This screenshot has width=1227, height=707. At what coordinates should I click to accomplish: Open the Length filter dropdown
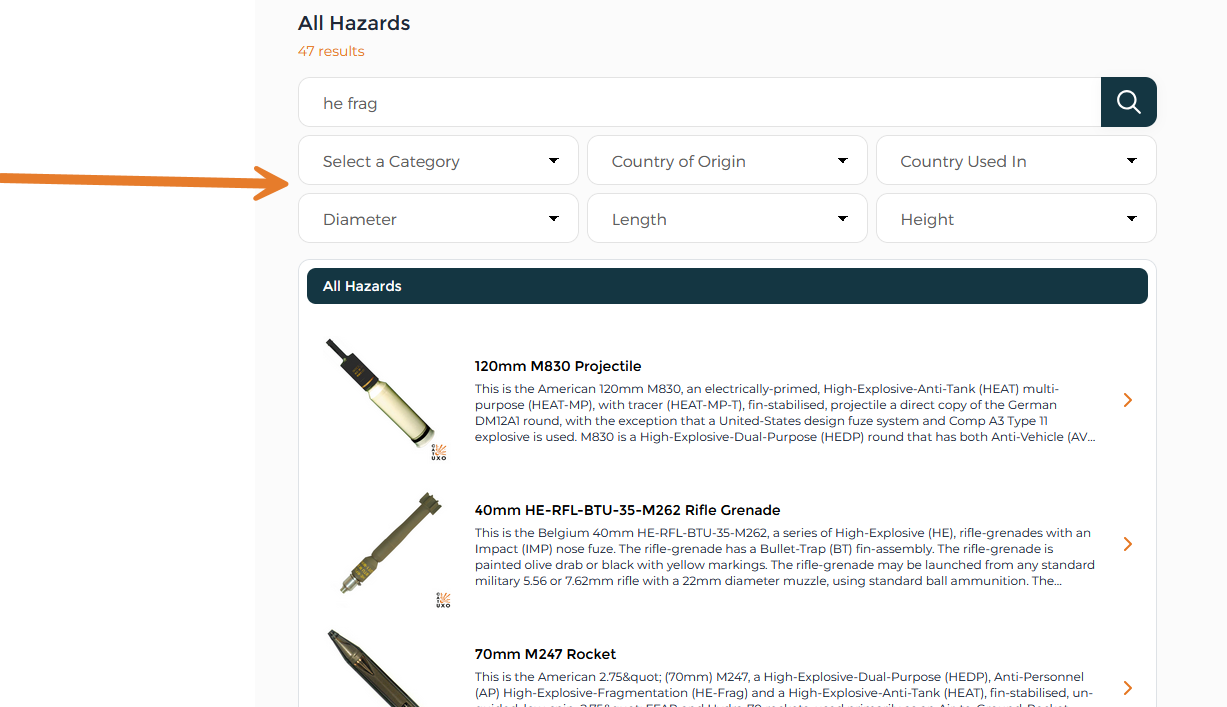pyautogui.click(x=727, y=219)
